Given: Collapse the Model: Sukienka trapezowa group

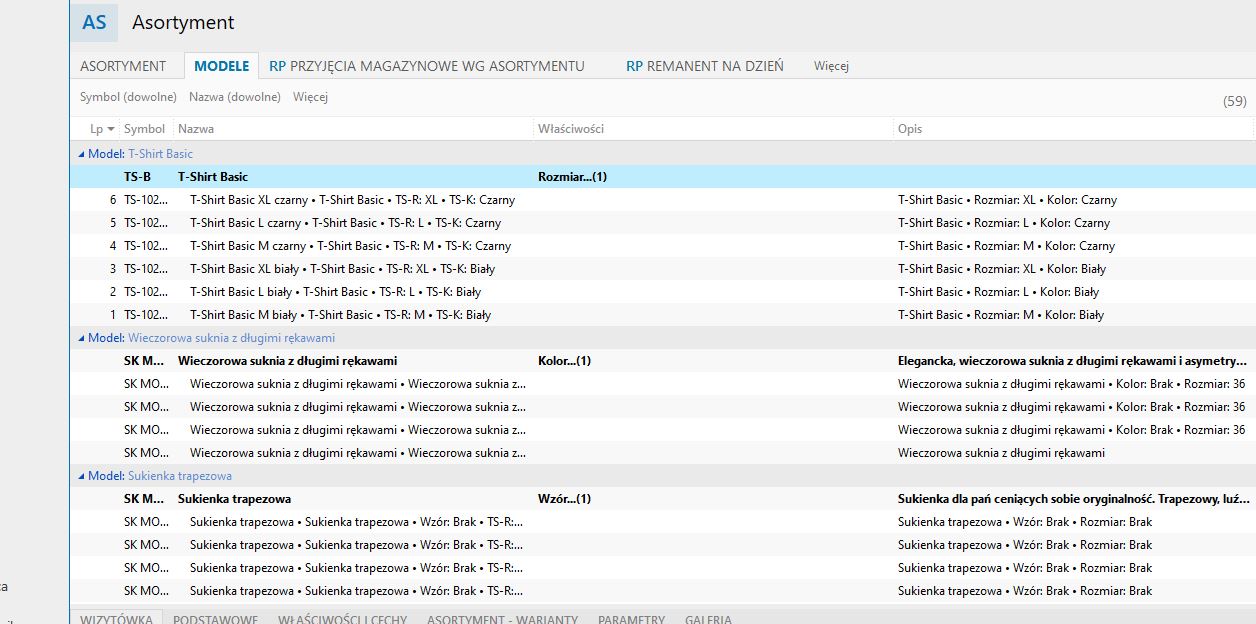Looking at the screenshot, I should (x=82, y=476).
